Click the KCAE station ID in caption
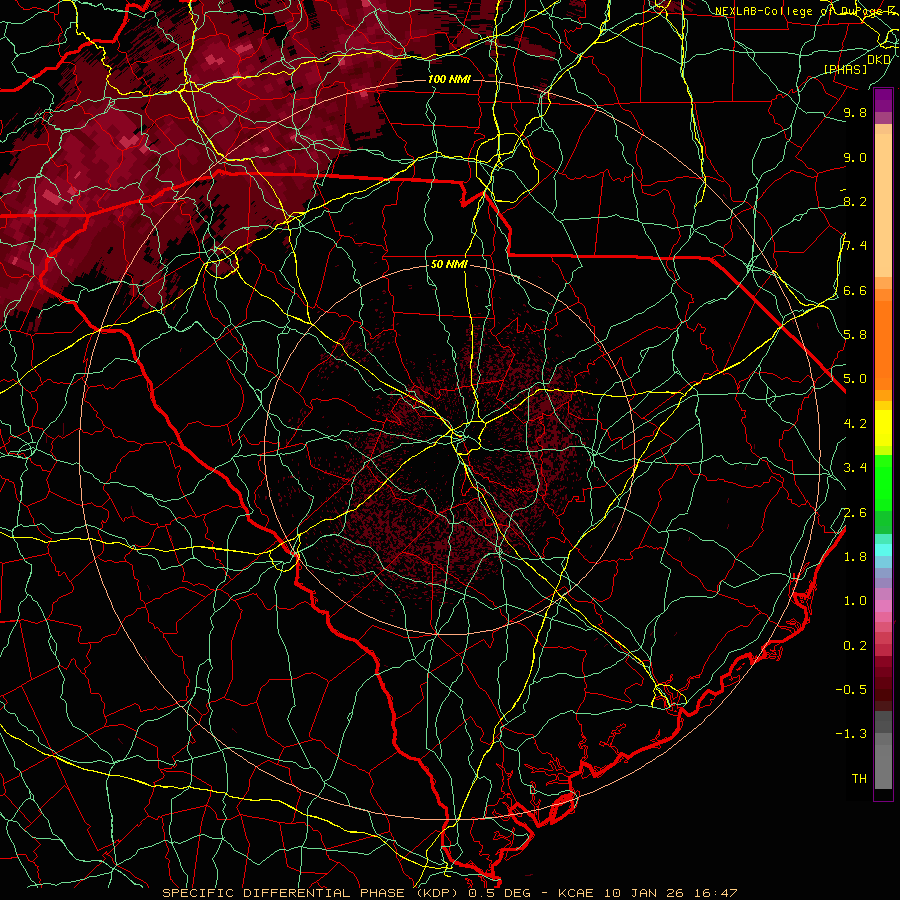 click(578, 893)
